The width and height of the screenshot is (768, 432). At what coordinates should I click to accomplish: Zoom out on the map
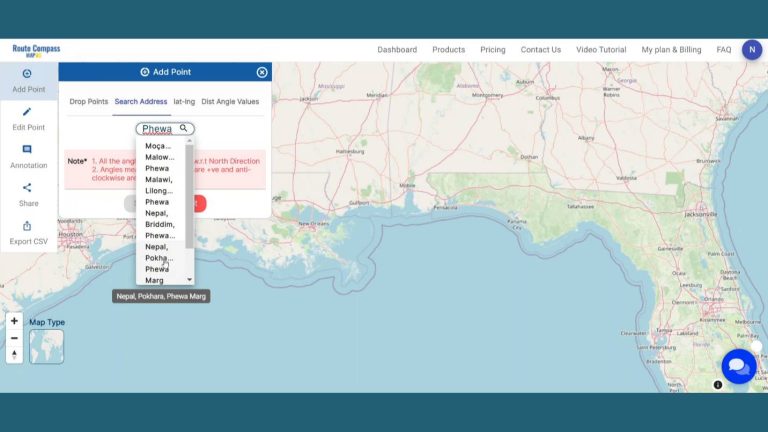point(14,338)
